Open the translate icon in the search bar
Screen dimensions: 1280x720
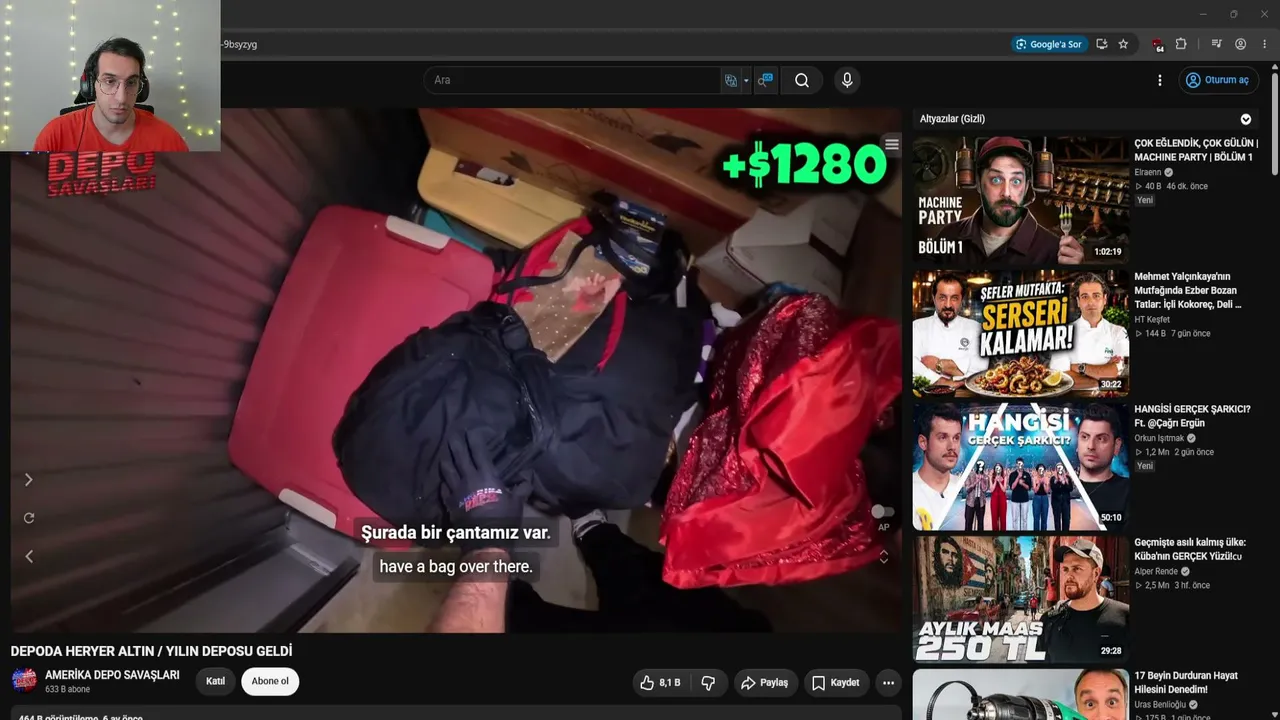pos(731,80)
